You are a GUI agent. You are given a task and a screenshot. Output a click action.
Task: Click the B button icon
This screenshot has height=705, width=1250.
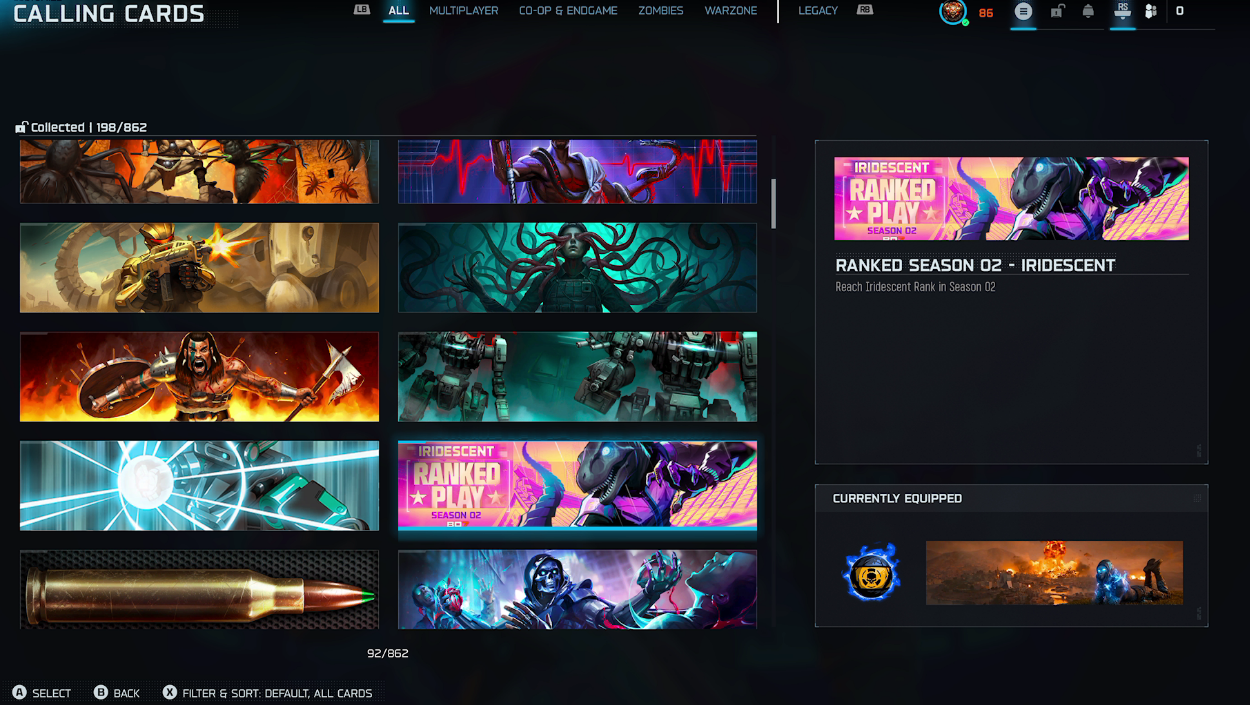(x=100, y=692)
